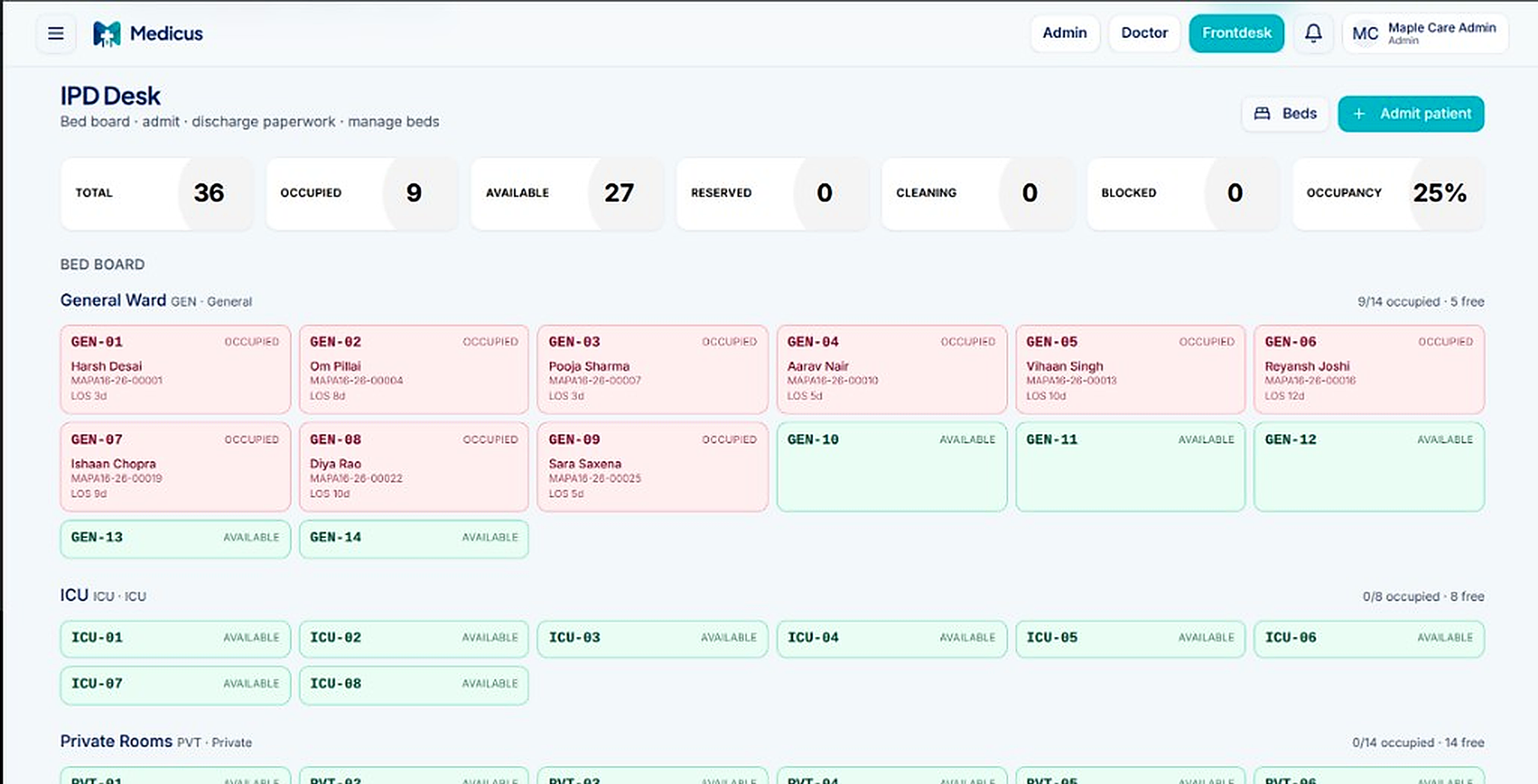The image size is (1538, 784).
Task: Open the hamburger navigation menu
Action: pyautogui.click(x=56, y=34)
